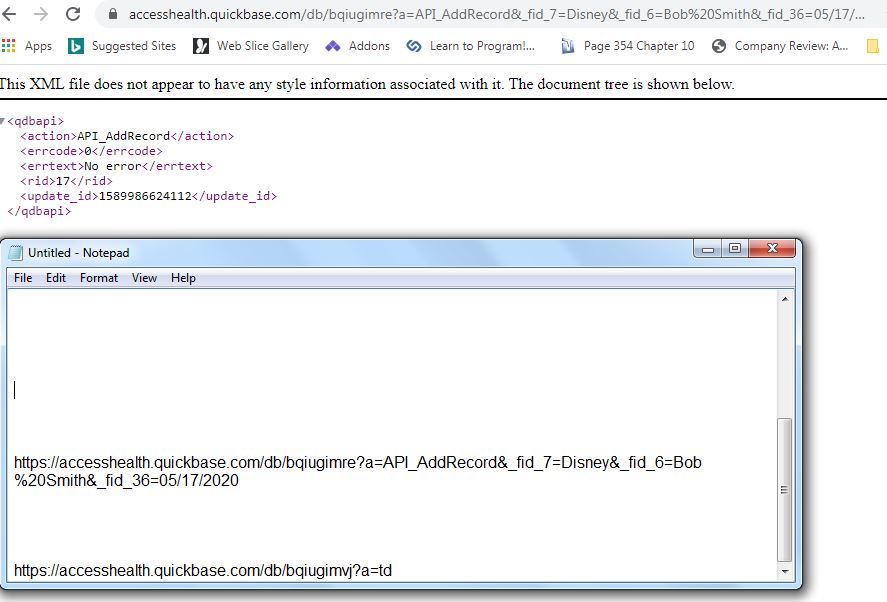Open the Edit menu in Notepad
Viewport: 887px width, 602px height.
pyautogui.click(x=55, y=278)
